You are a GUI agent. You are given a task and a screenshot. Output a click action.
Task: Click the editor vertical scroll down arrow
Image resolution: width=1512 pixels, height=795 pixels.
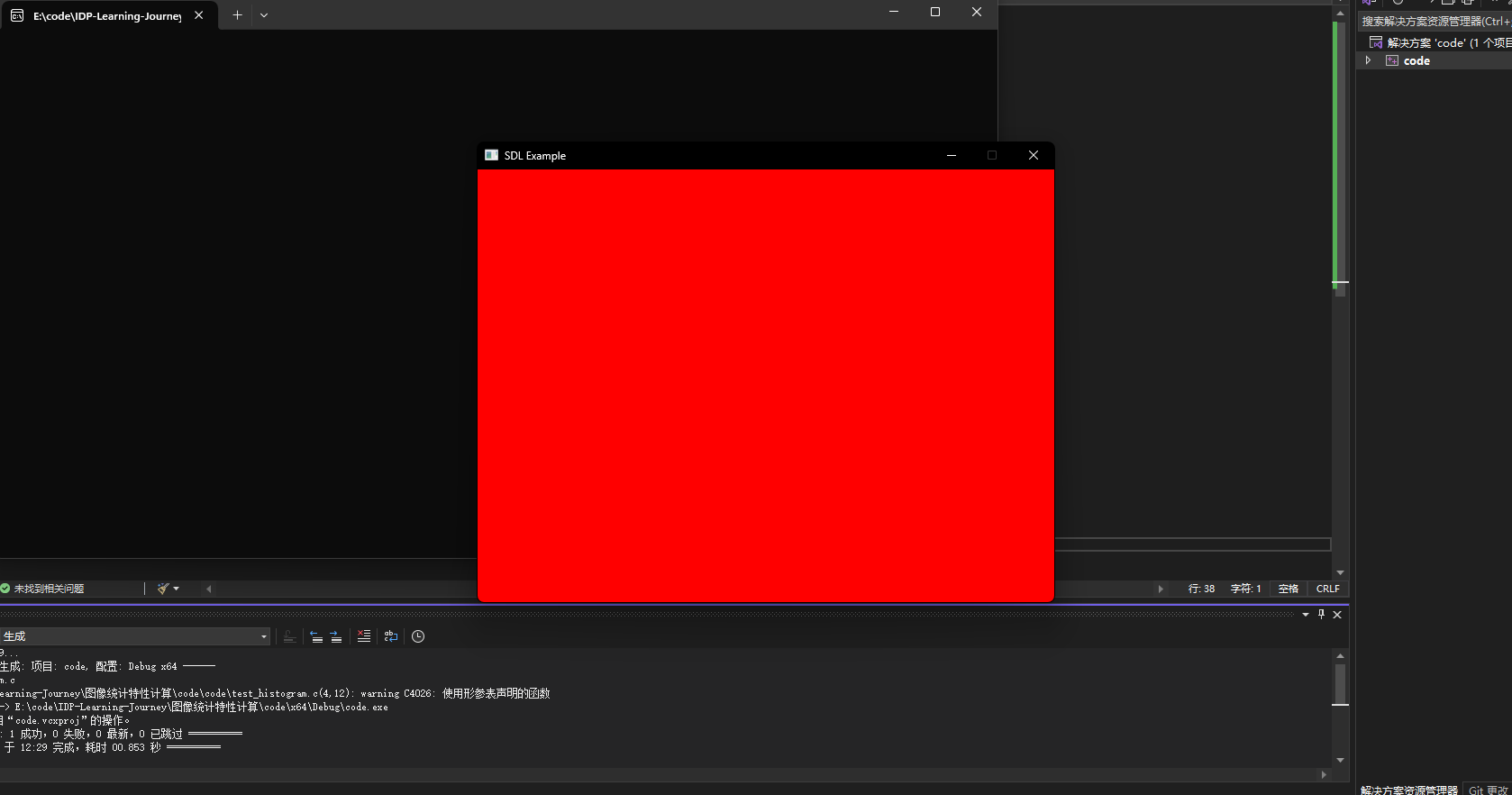pyautogui.click(x=1340, y=572)
